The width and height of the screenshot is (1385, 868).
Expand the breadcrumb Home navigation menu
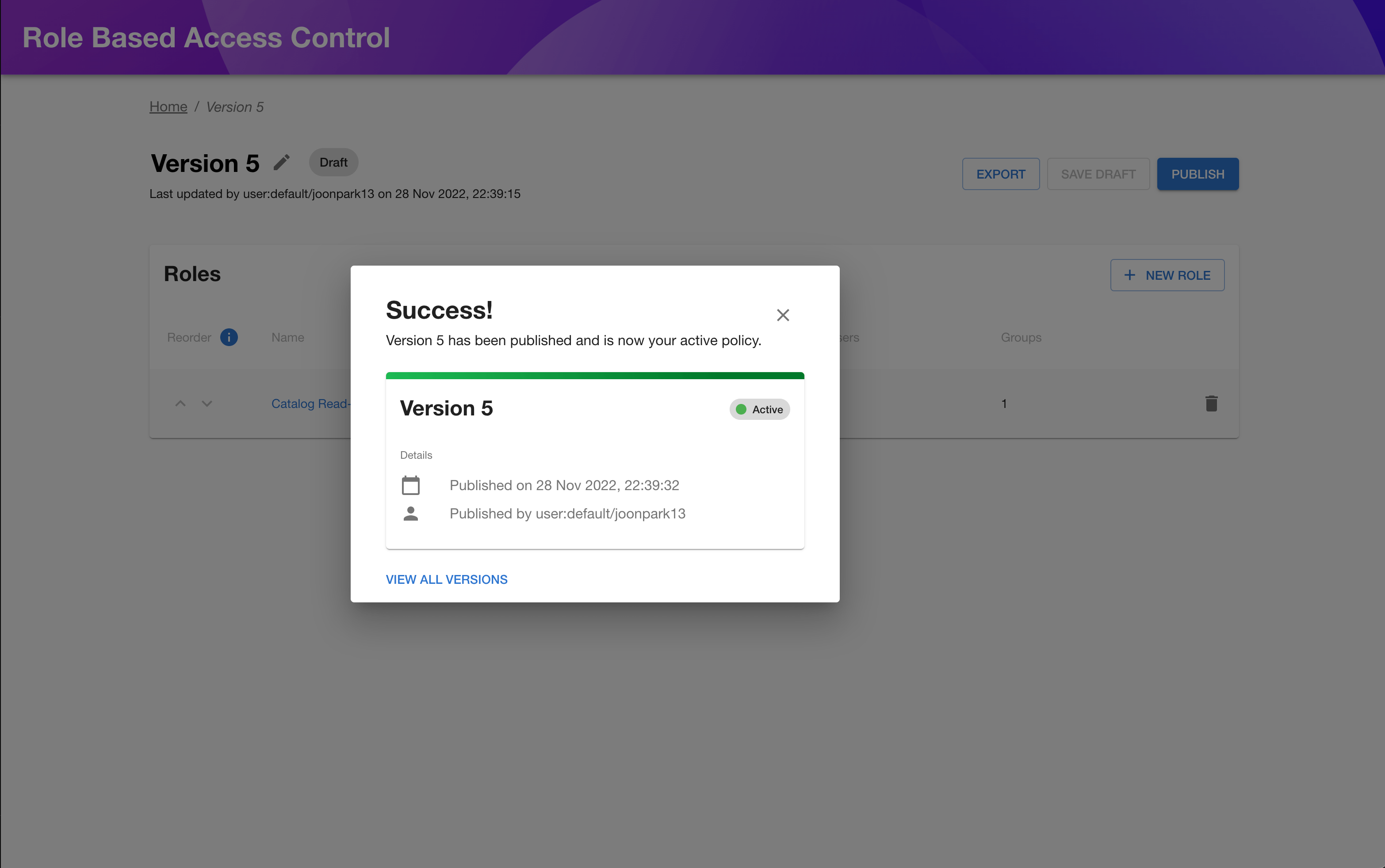click(x=168, y=106)
